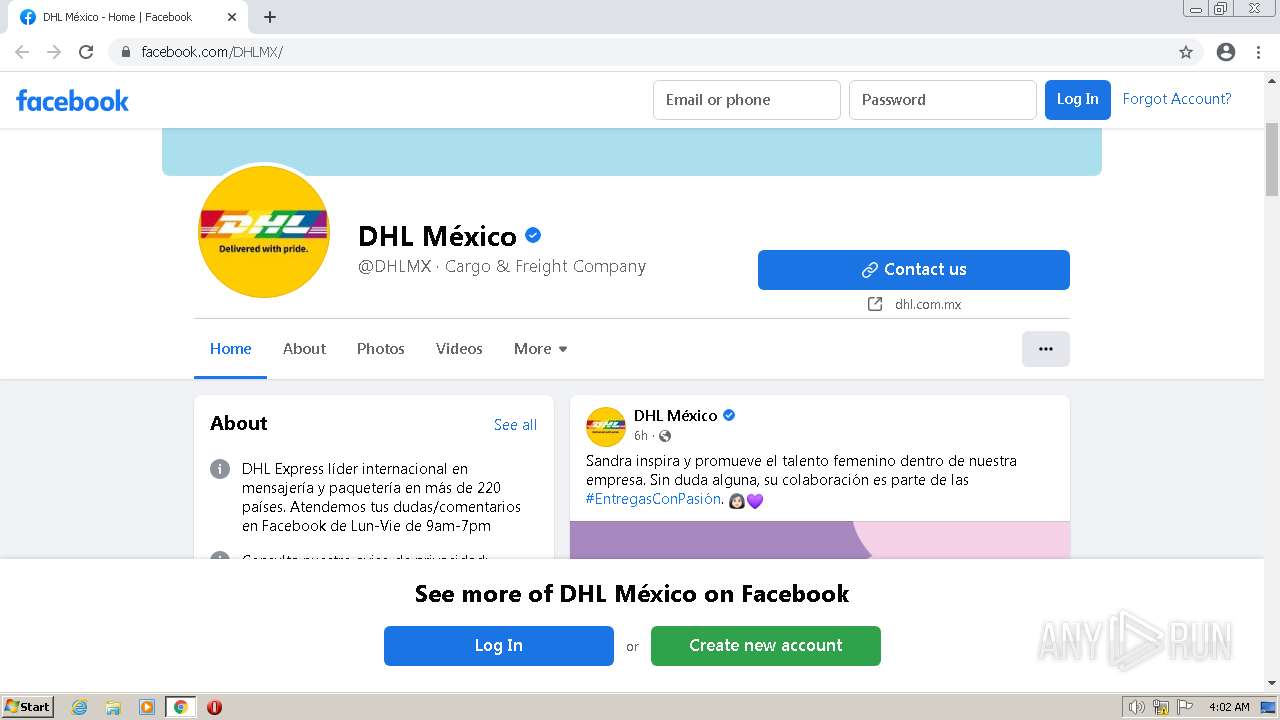Click Forgot Account? link

click(x=1177, y=99)
